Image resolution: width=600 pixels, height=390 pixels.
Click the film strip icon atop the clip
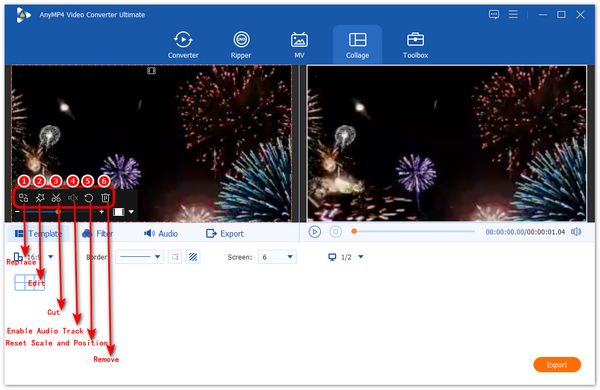152,70
